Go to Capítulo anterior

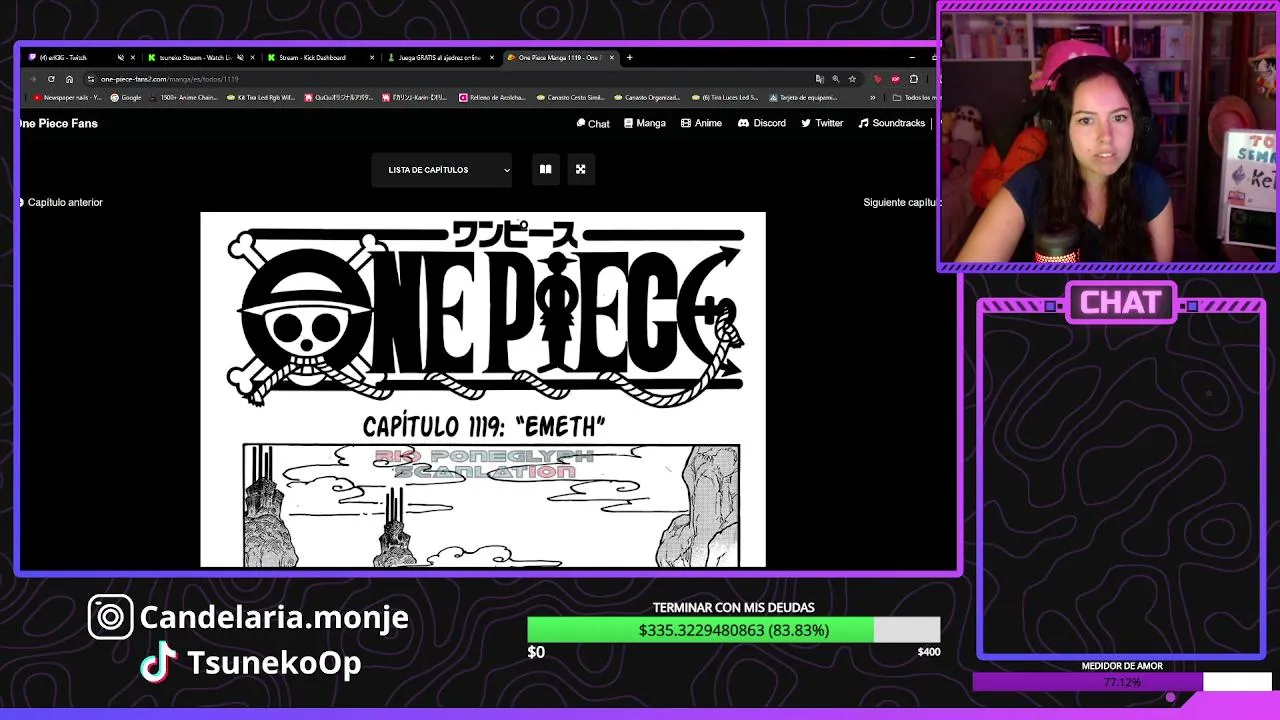click(60, 202)
